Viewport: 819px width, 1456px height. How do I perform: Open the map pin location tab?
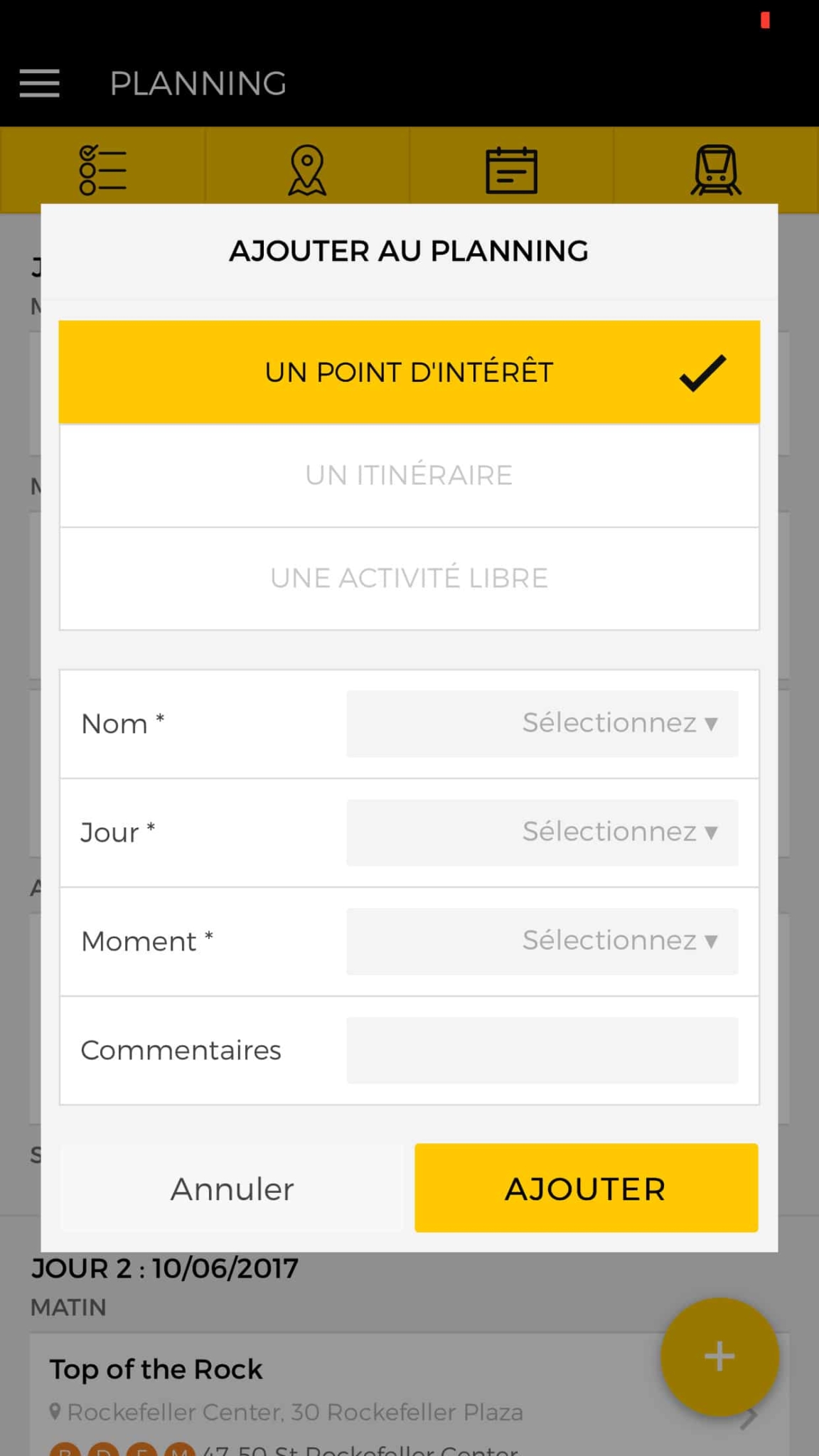coord(307,170)
